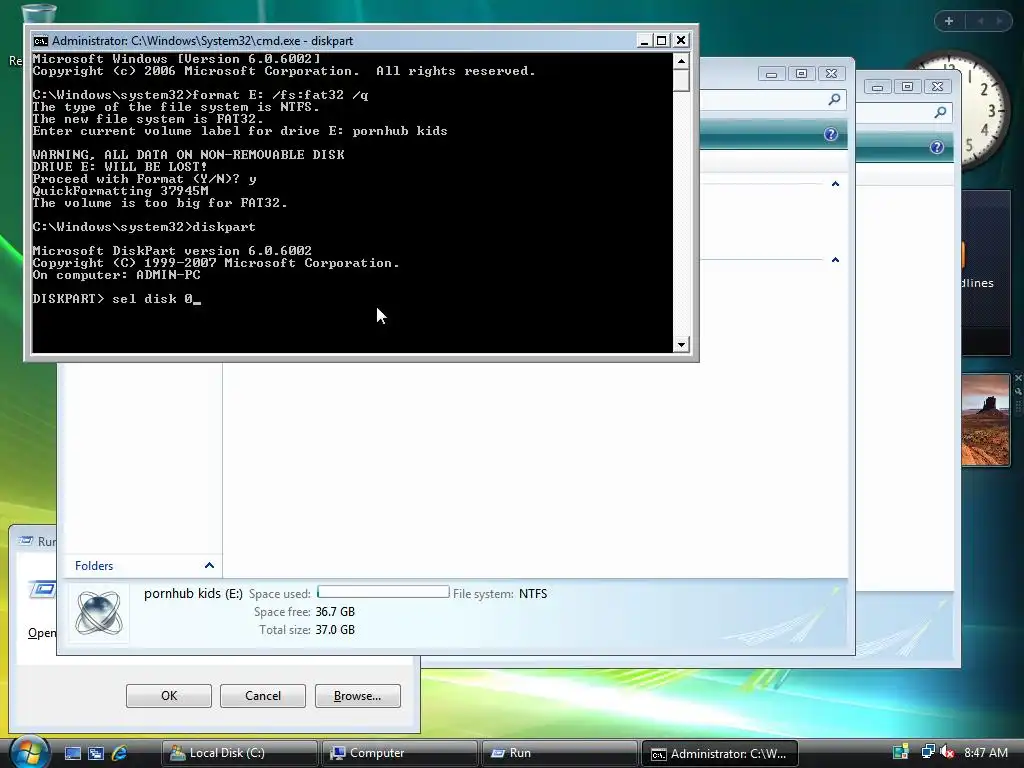Click the network tray icon

(x=928, y=752)
